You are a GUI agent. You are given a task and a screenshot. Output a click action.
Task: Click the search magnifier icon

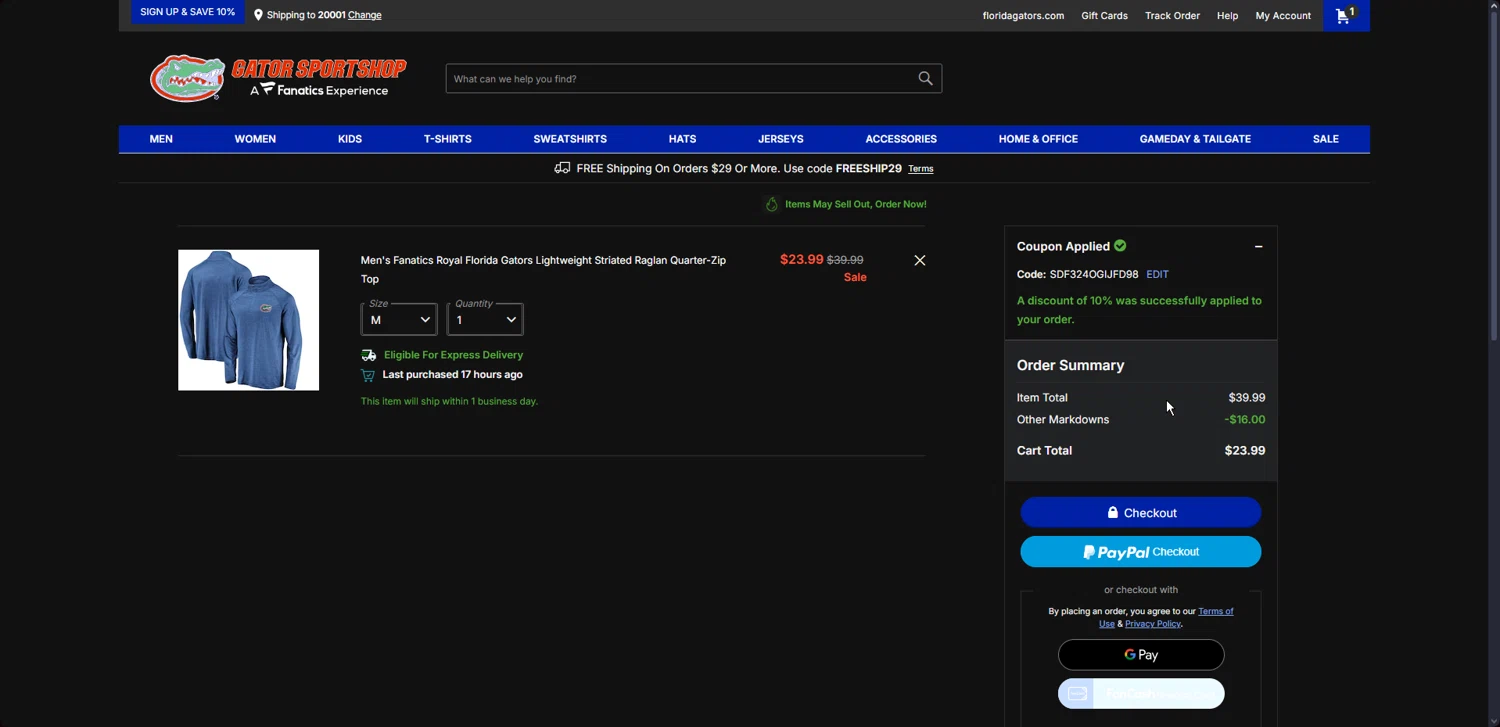[x=925, y=78]
